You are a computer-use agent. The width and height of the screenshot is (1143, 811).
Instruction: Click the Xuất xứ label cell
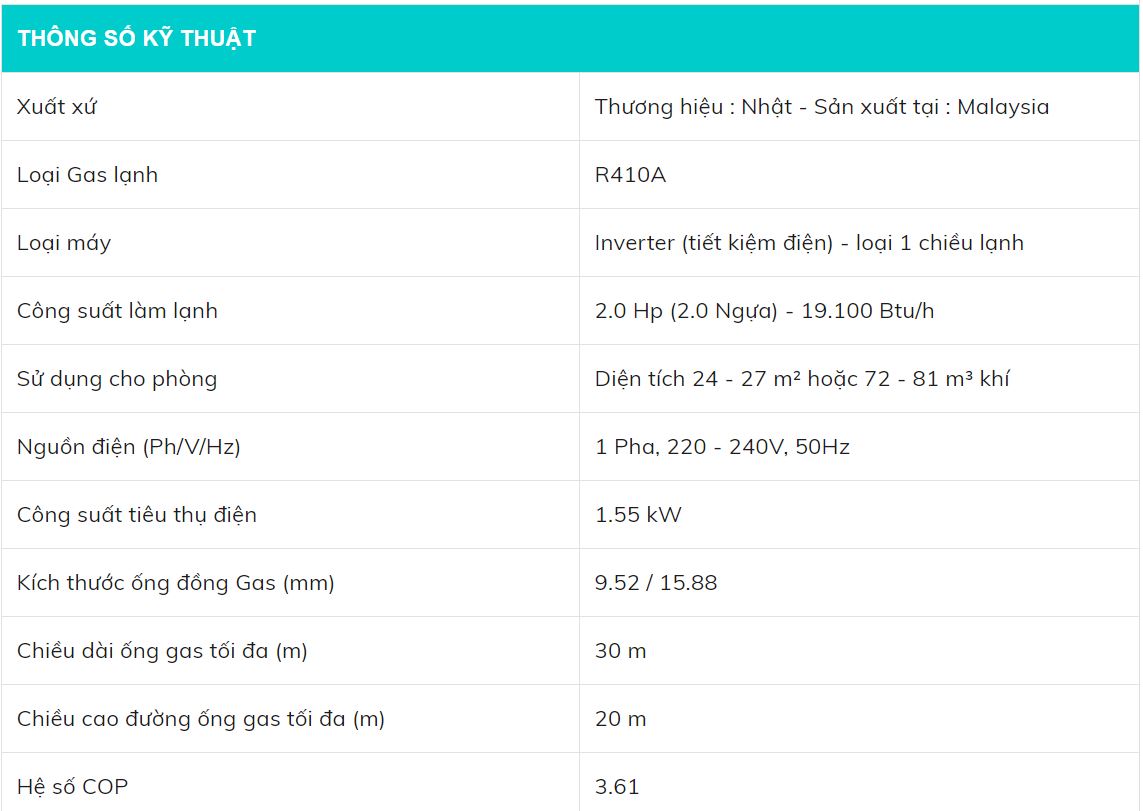click(x=57, y=107)
